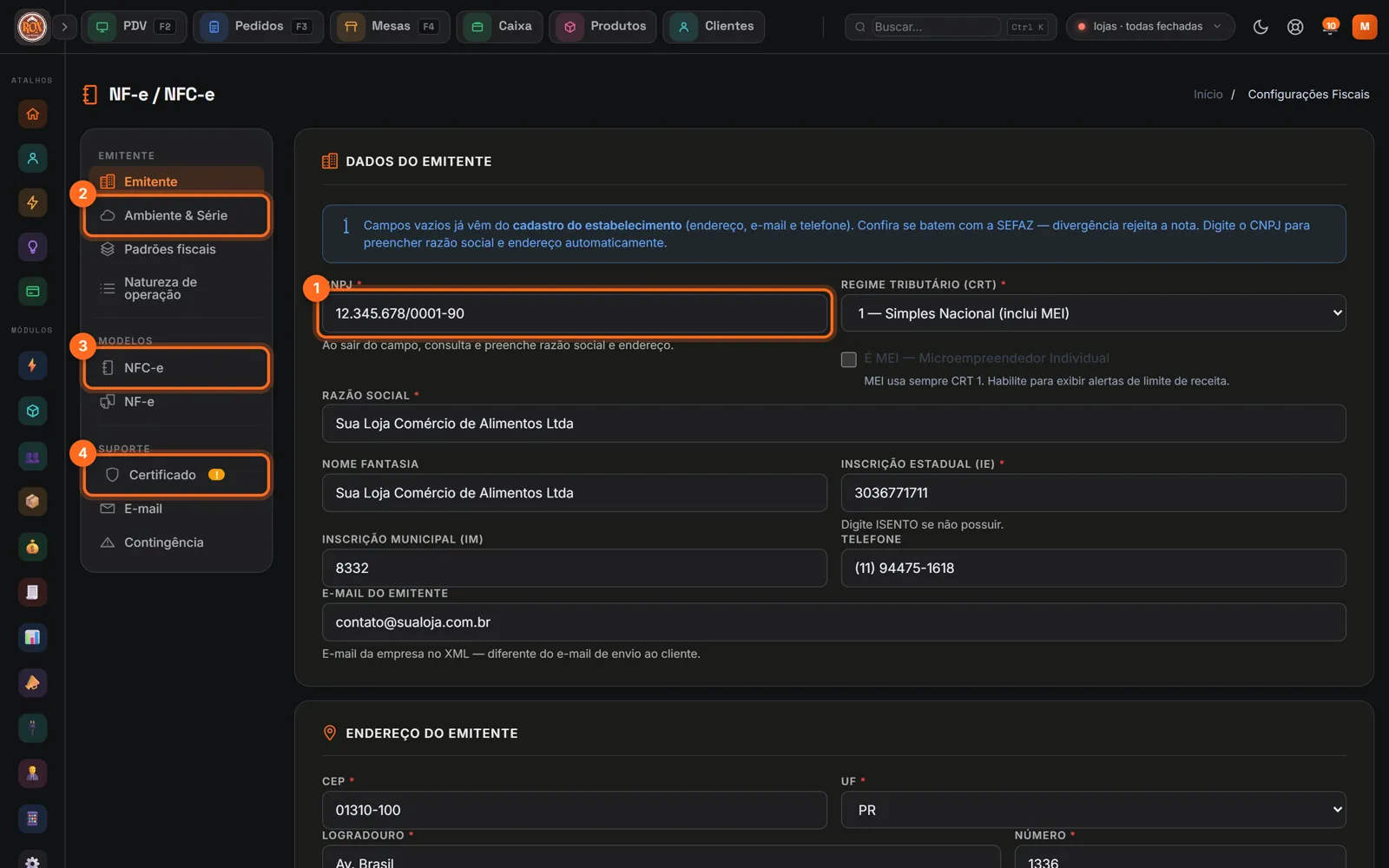1389x868 pixels.
Task: Click the Razão Social input field
Action: pyautogui.click(x=833, y=424)
